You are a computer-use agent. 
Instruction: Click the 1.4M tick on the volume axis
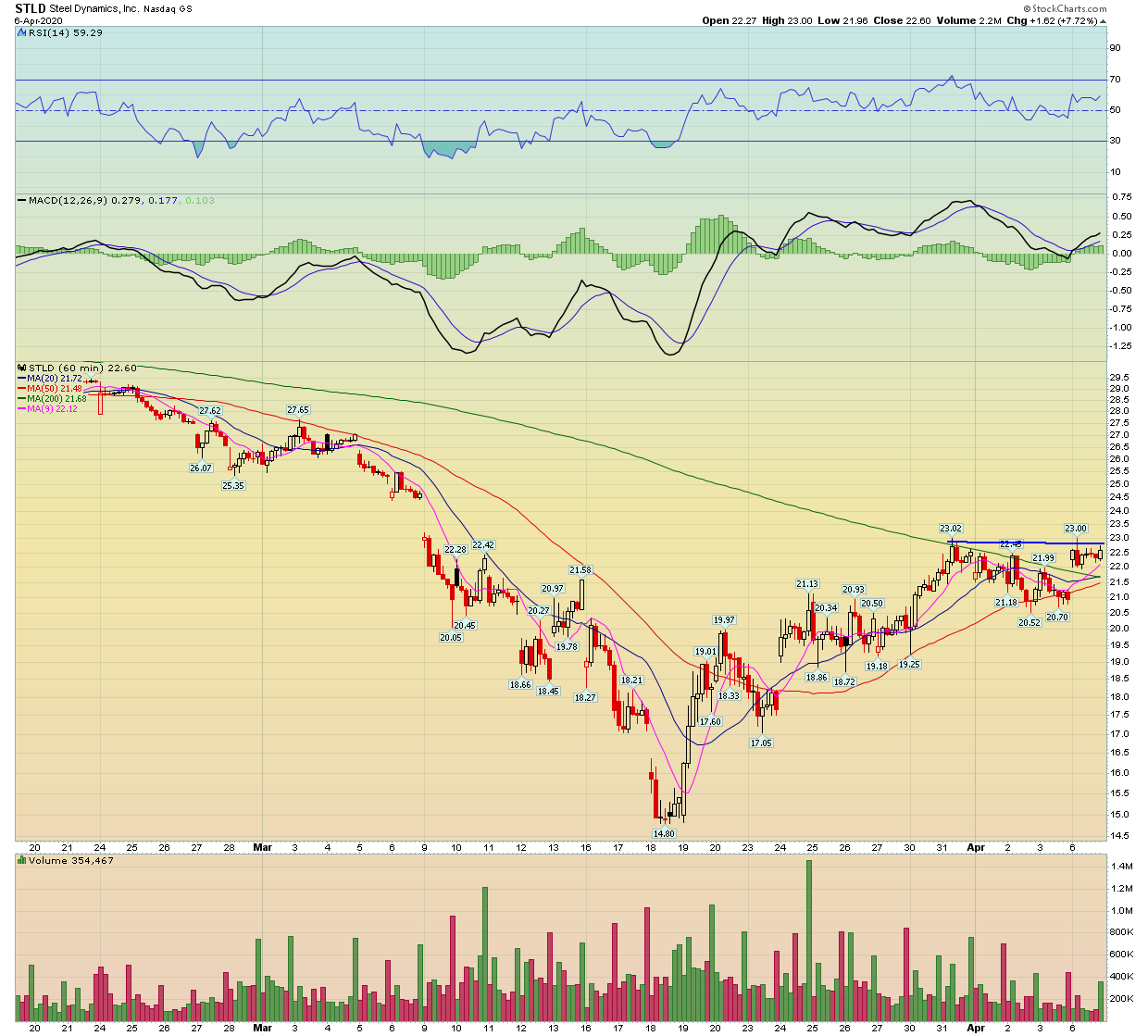(1122, 867)
